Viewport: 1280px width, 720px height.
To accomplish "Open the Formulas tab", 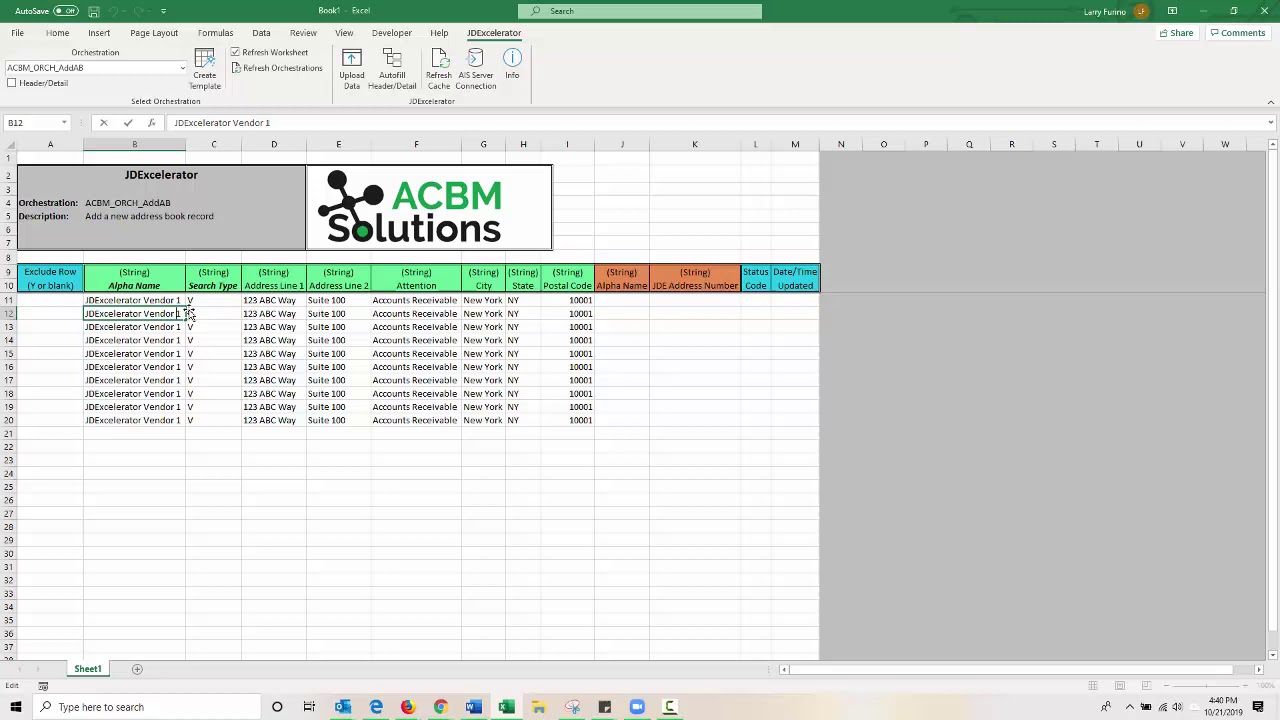I will (215, 33).
